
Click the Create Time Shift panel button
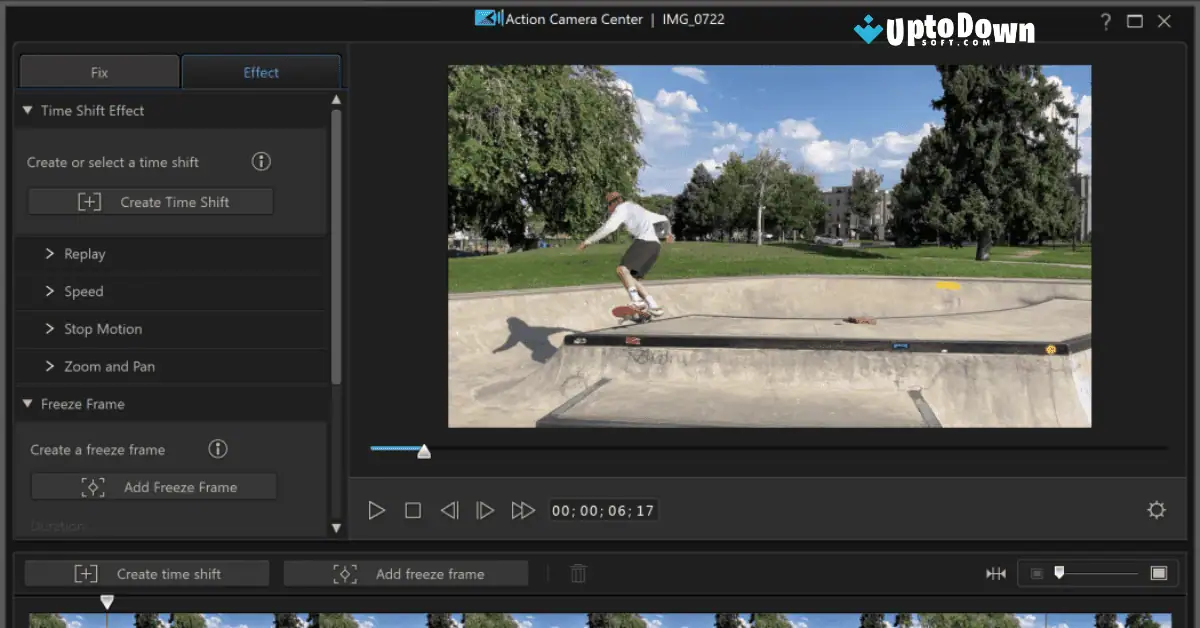[x=151, y=202]
